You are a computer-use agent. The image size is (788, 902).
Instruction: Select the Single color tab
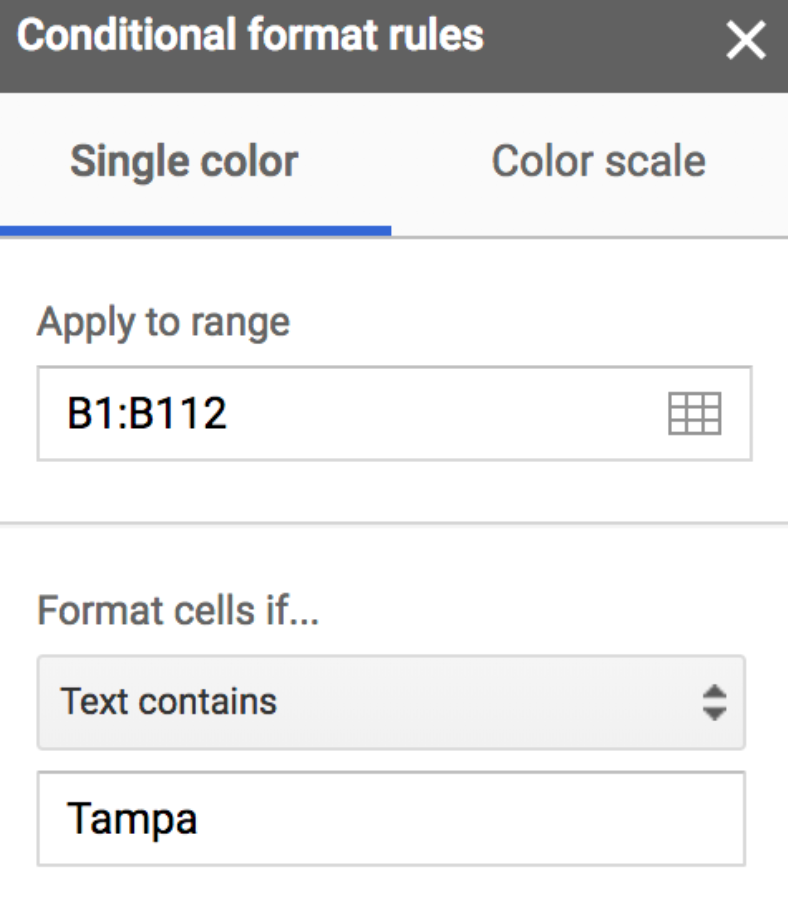click(184, 160)
